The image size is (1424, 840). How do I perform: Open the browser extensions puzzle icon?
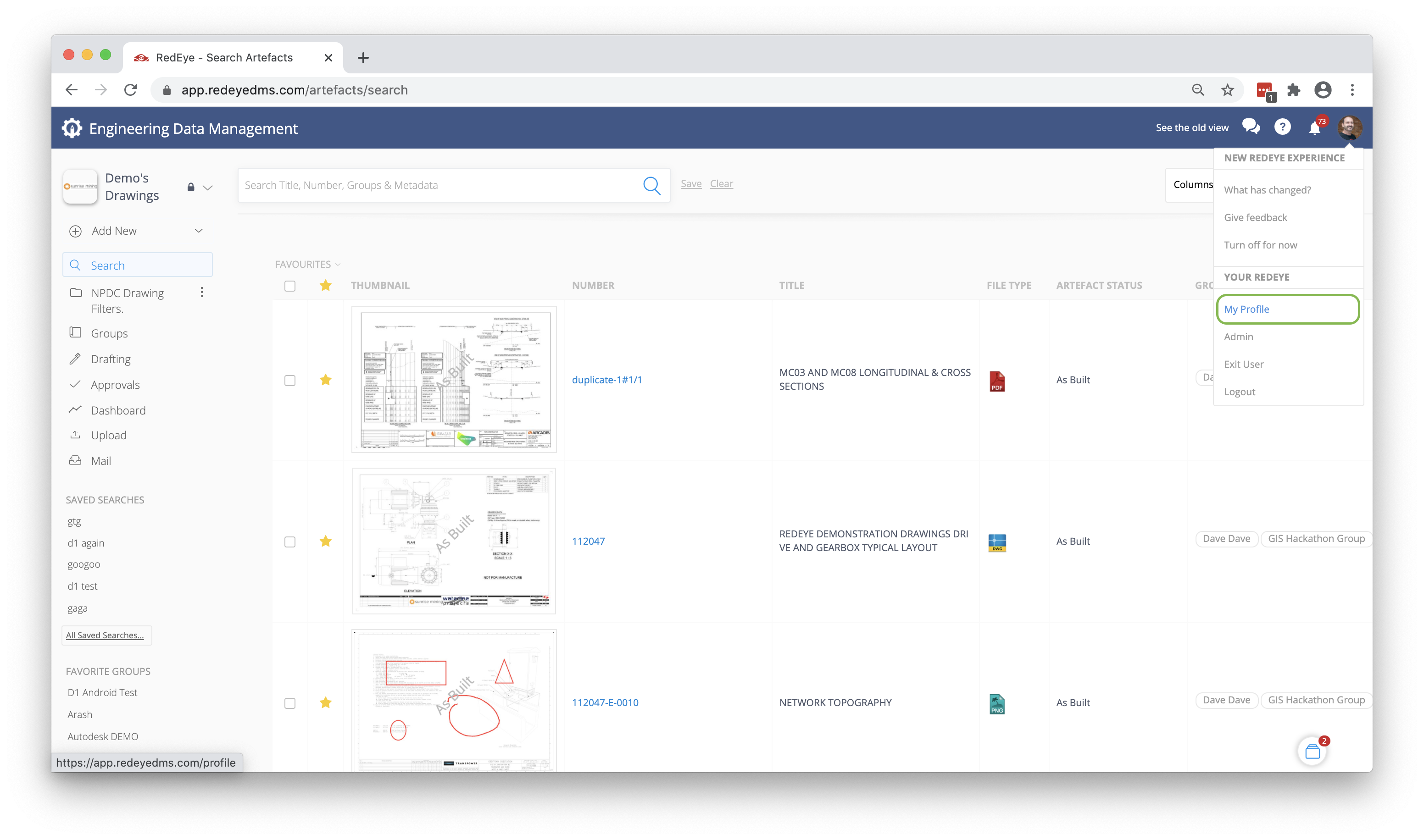pos(1293,90)
